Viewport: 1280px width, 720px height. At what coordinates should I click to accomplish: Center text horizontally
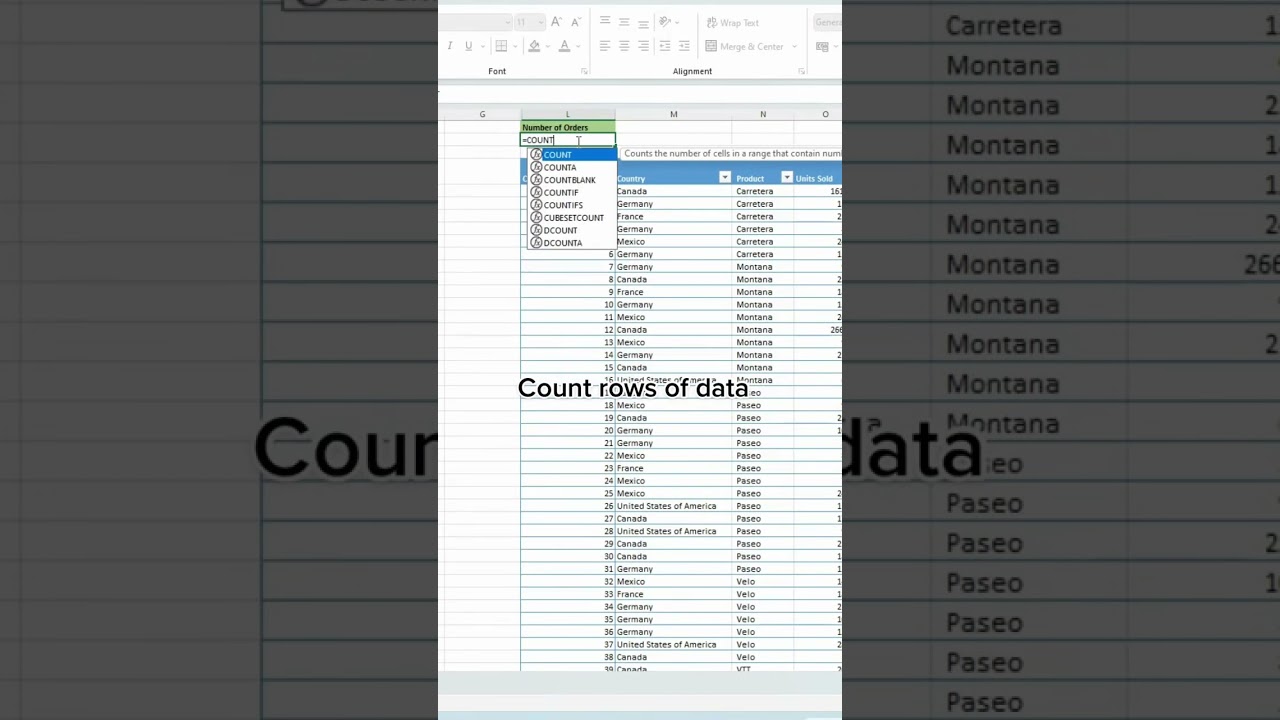click(x=624, y=46)
